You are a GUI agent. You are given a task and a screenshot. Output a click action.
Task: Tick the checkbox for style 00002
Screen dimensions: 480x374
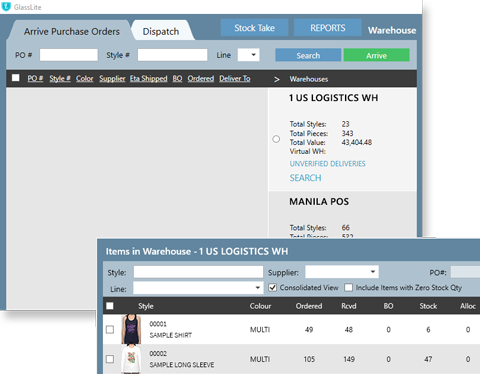pos(110,359)
